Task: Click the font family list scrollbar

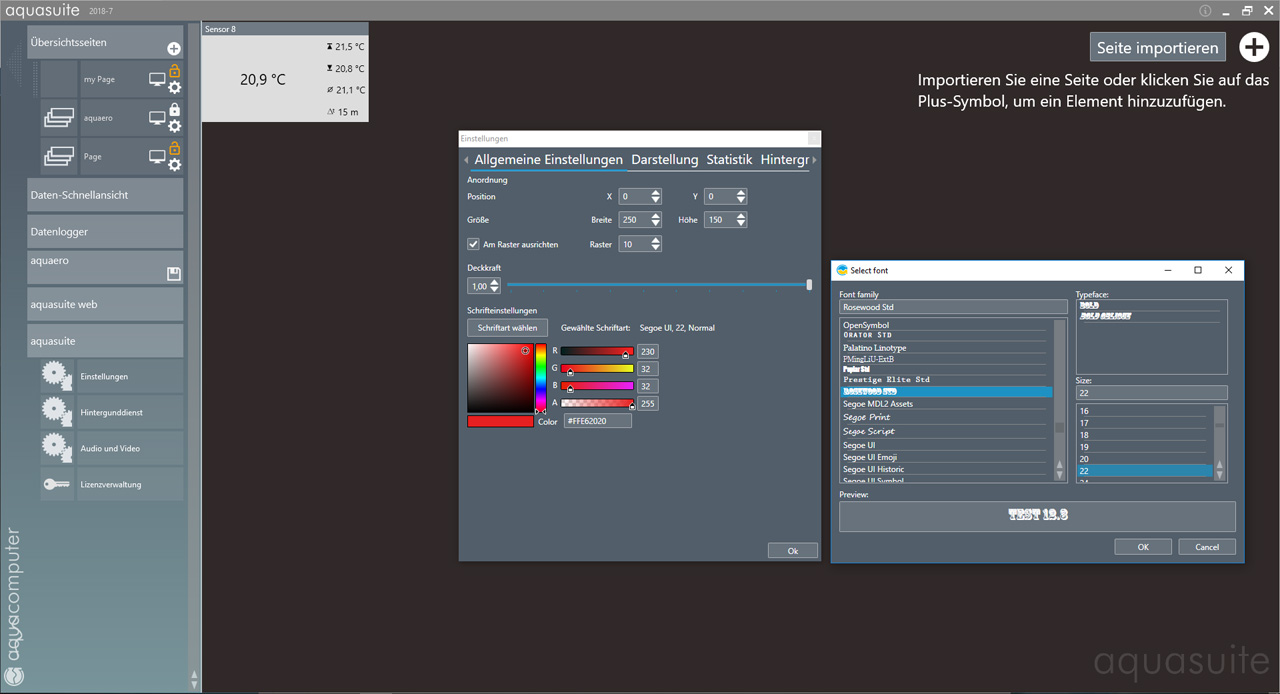Action: click(1060, 400)
